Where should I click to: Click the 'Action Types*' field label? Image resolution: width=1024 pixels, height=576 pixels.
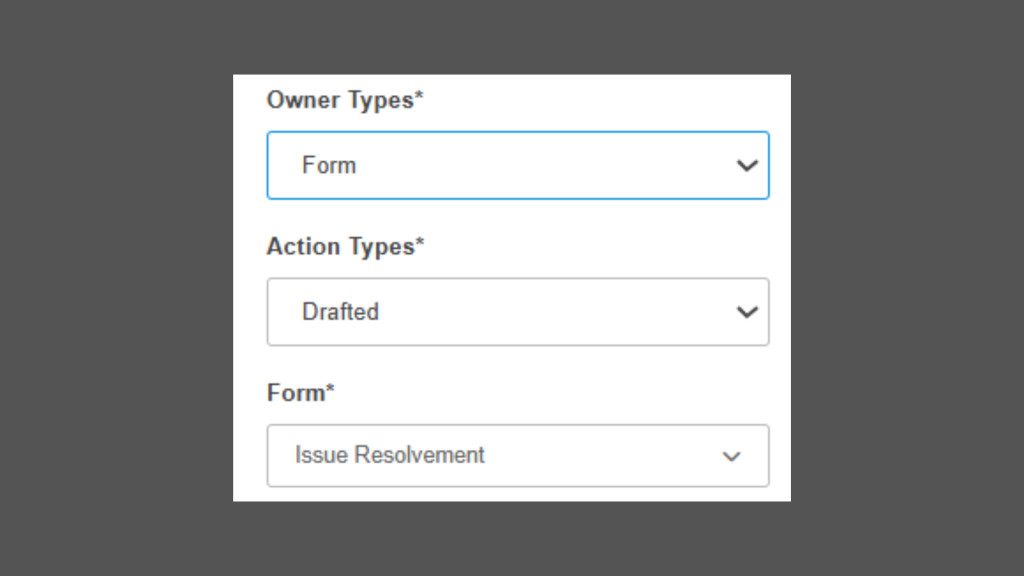pyautogui.click(x=340, y=246)
